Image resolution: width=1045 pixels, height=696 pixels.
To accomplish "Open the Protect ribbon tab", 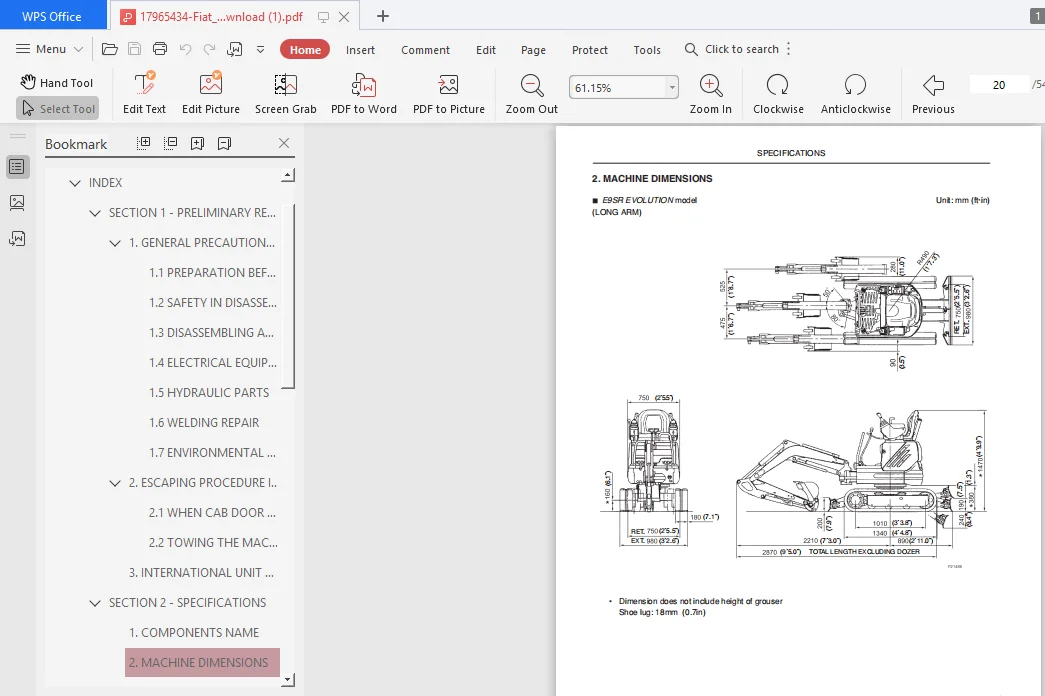I will (x=590, y=50).
